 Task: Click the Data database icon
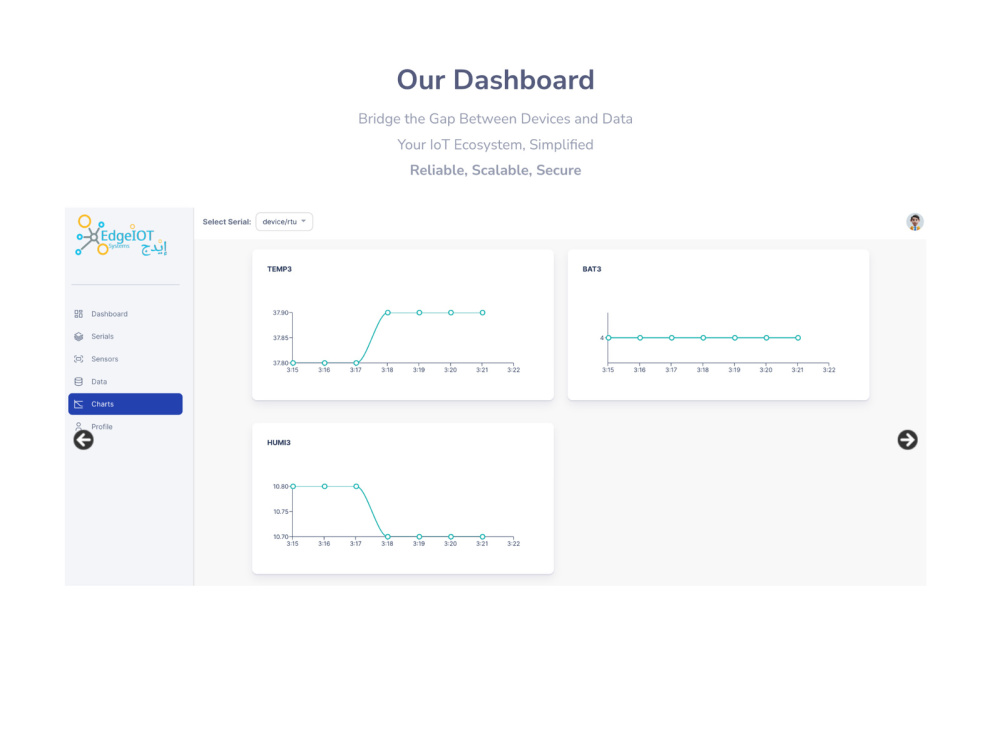[x=78, y=381]
